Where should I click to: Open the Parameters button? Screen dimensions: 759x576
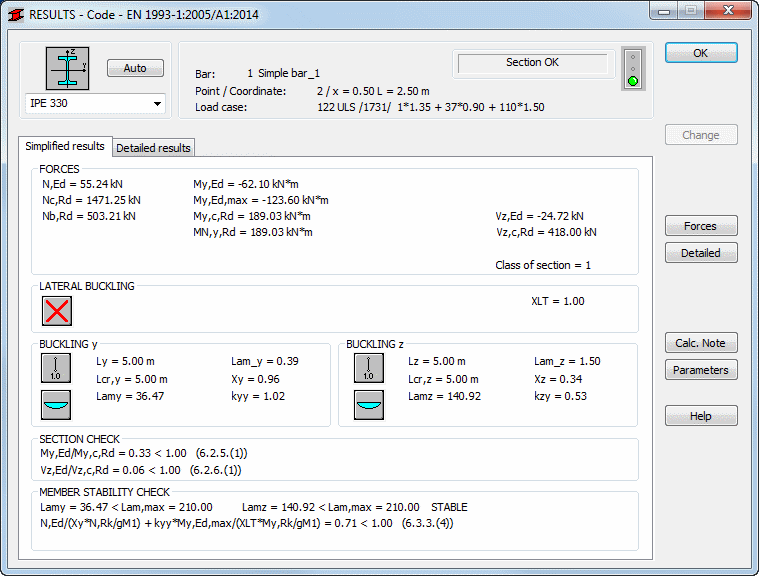pyautogui.click(x=701, y=370)
